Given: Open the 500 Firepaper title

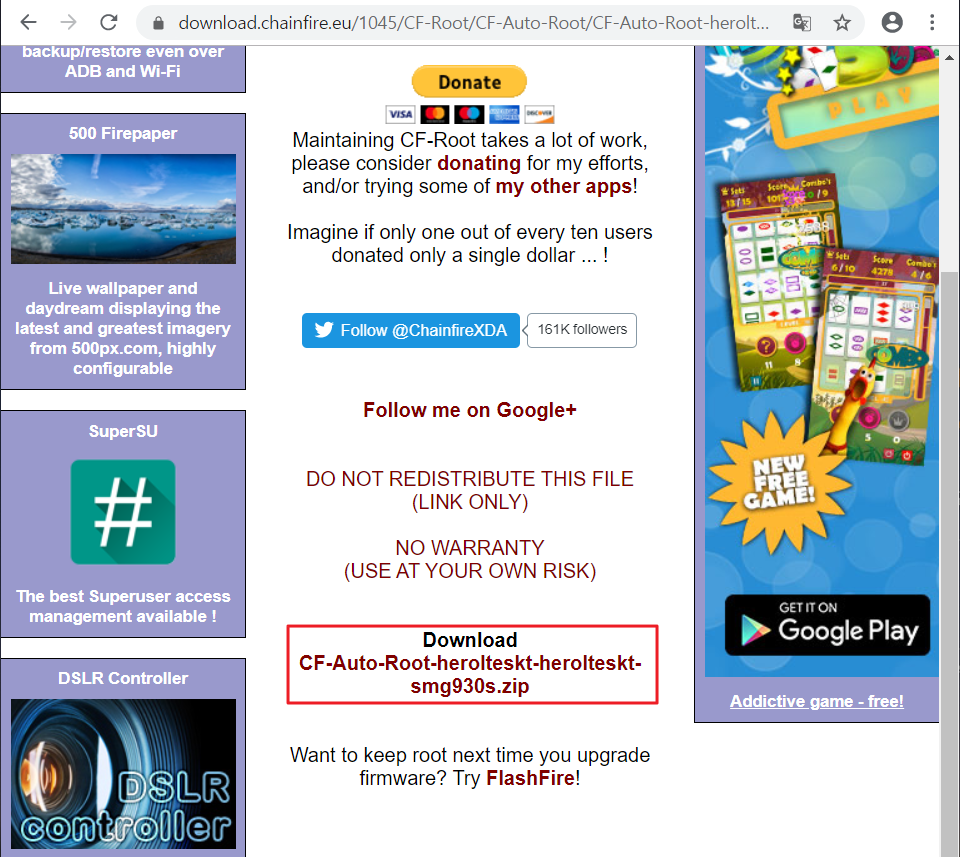Looking at the screenshot, I should (123, 133).
